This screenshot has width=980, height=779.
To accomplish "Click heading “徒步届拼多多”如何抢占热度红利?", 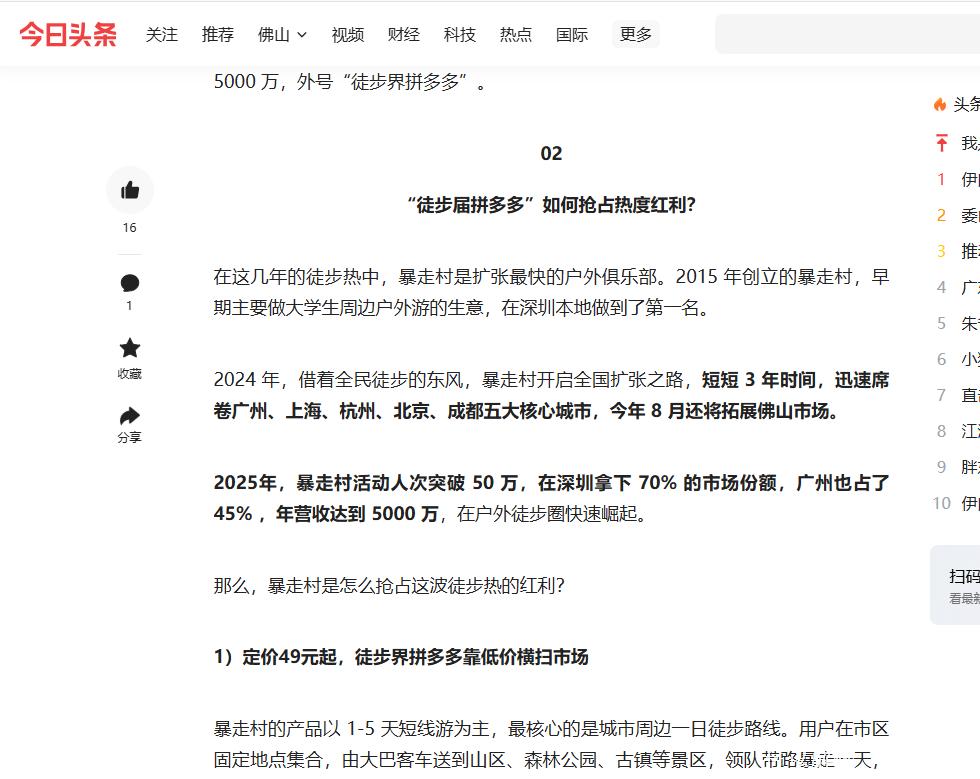I will click(551, 205).
